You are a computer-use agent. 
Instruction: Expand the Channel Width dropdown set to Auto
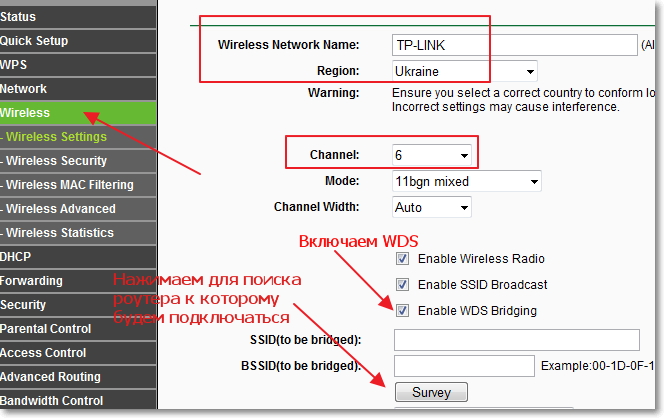click(432, 208)
